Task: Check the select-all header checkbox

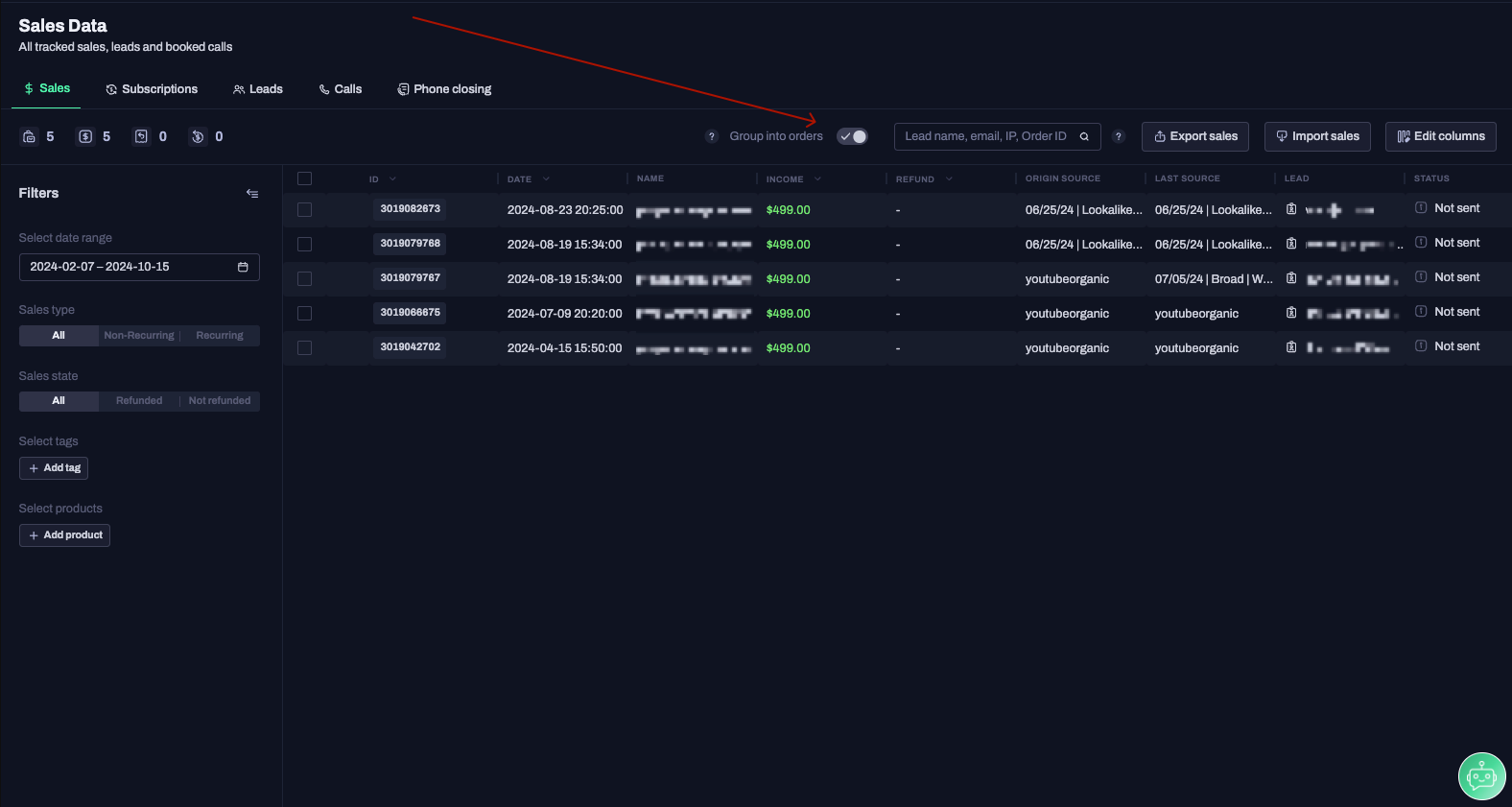Action: point(304,178)
